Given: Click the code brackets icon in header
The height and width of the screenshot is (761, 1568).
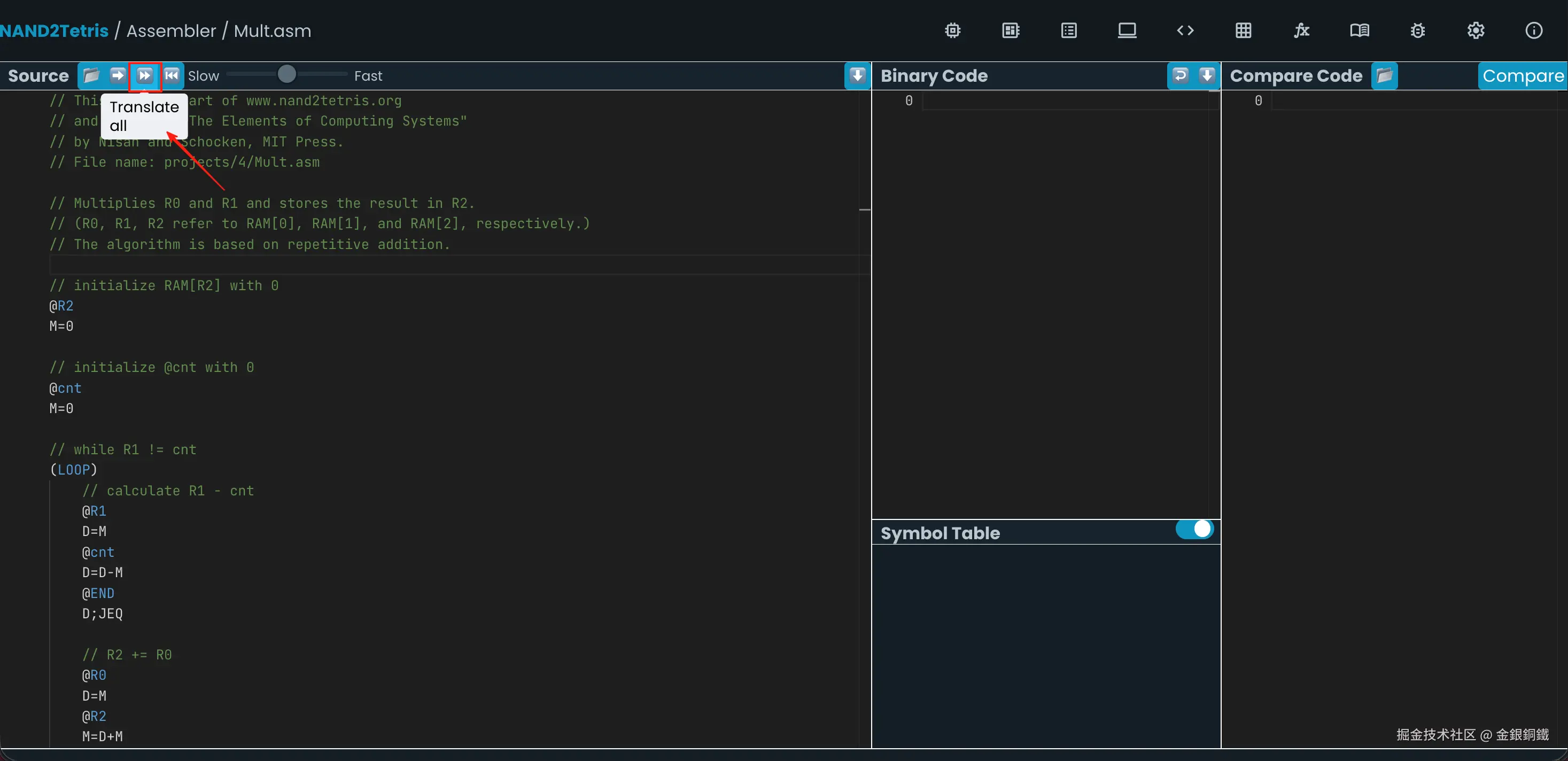Looking at the screenshot, I should tap(1185, 30).
